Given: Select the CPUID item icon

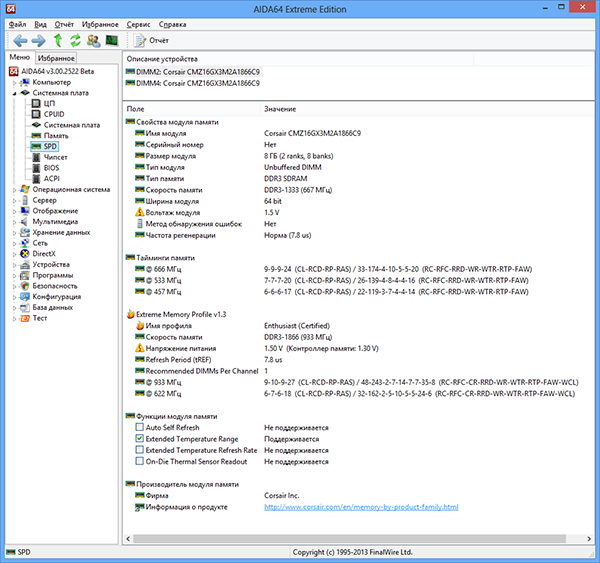Looking at the screenshot, I should (x=36, y=114).
